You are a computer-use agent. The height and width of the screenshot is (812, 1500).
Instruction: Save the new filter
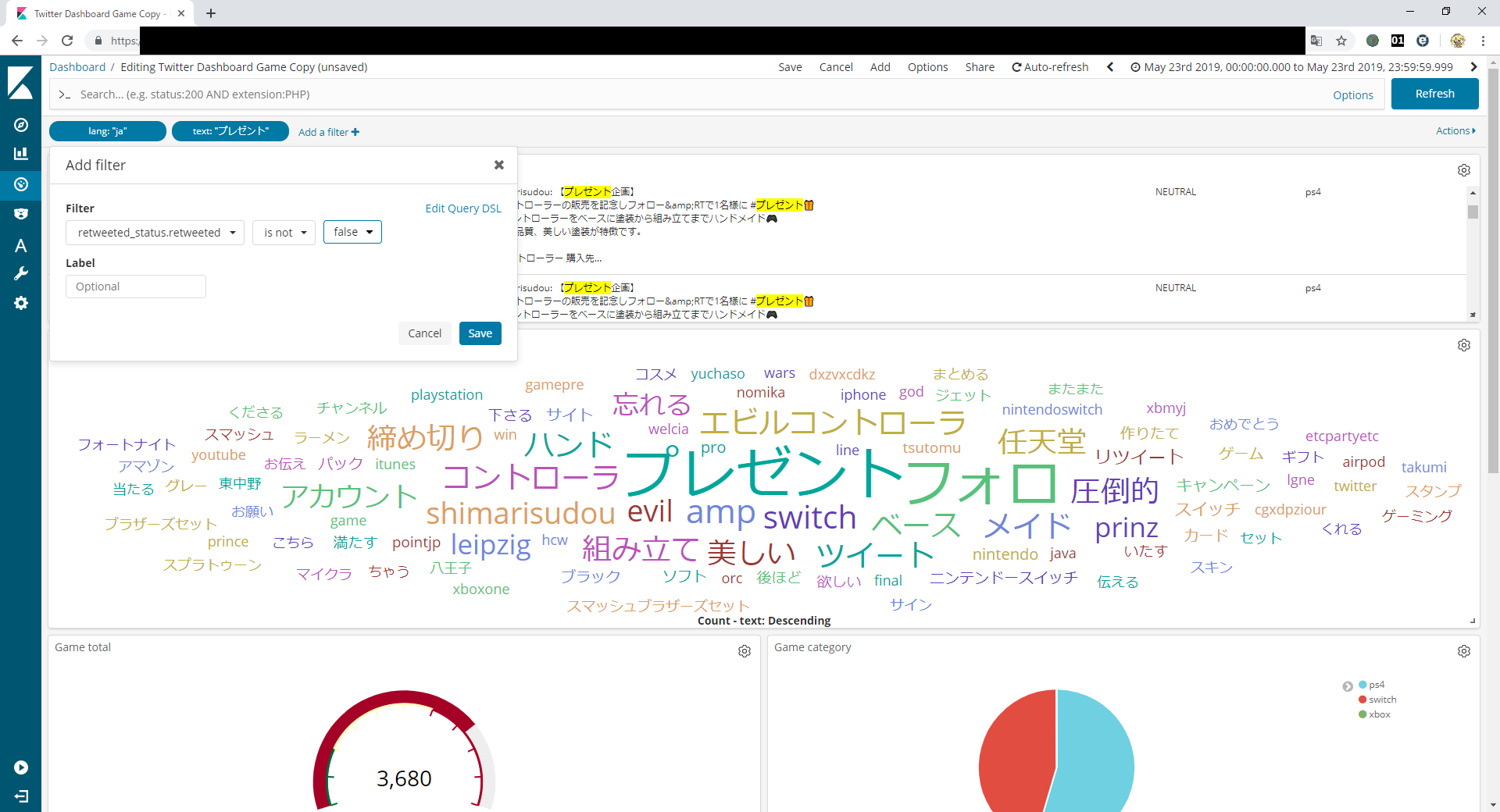480,333
